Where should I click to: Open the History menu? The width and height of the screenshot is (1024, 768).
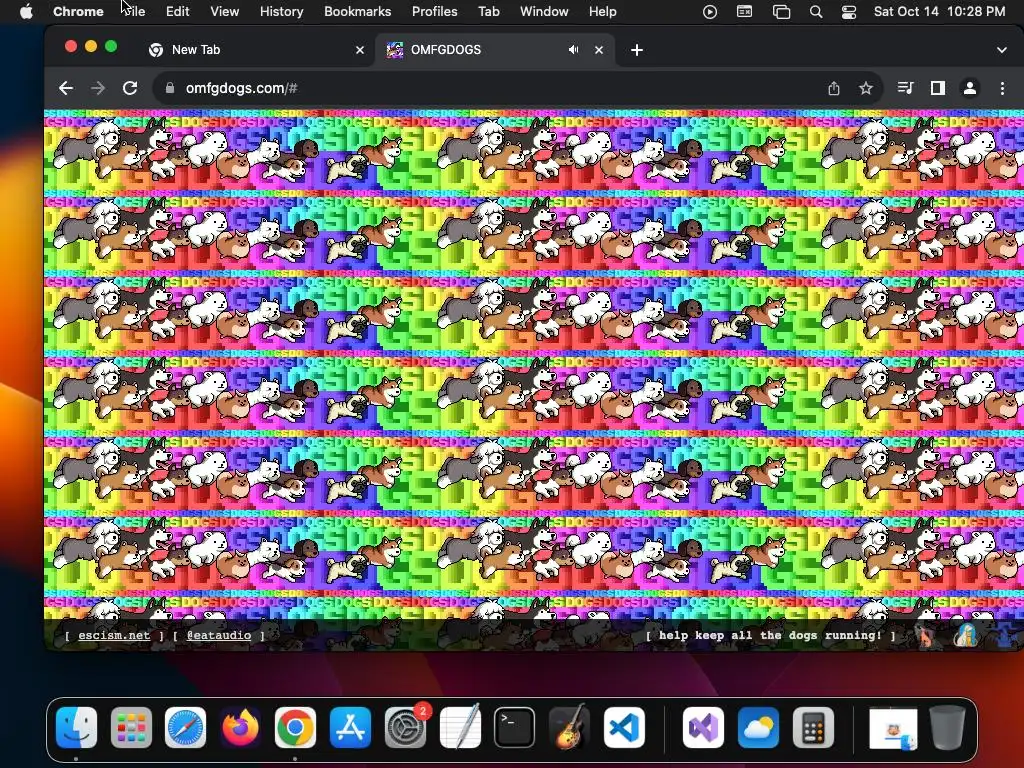[x=281, y=11]
